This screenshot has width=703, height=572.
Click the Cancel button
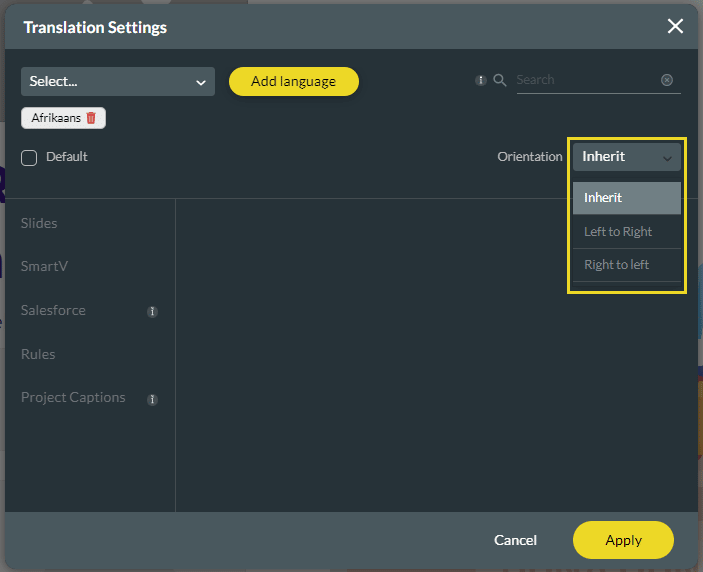(x=515, y=540)
